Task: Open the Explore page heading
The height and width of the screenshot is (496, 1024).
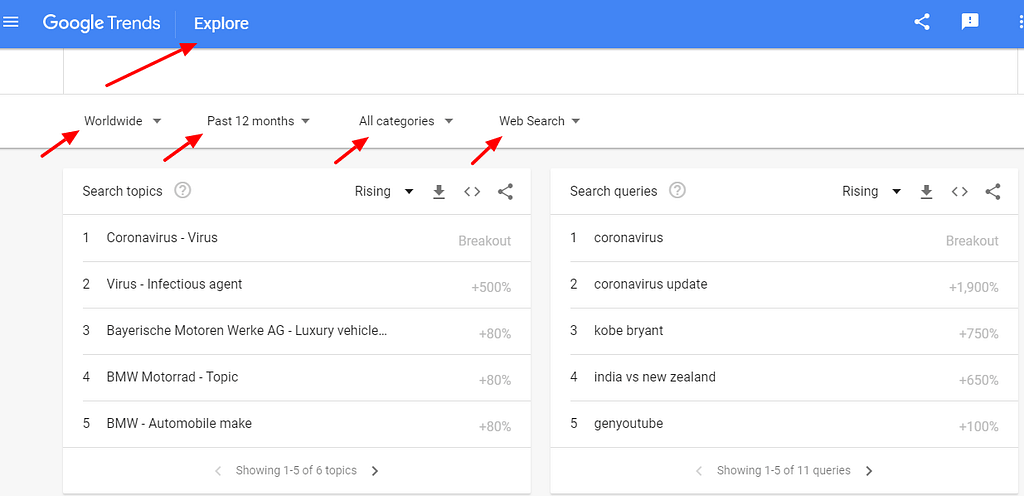Action: (221, 23)
